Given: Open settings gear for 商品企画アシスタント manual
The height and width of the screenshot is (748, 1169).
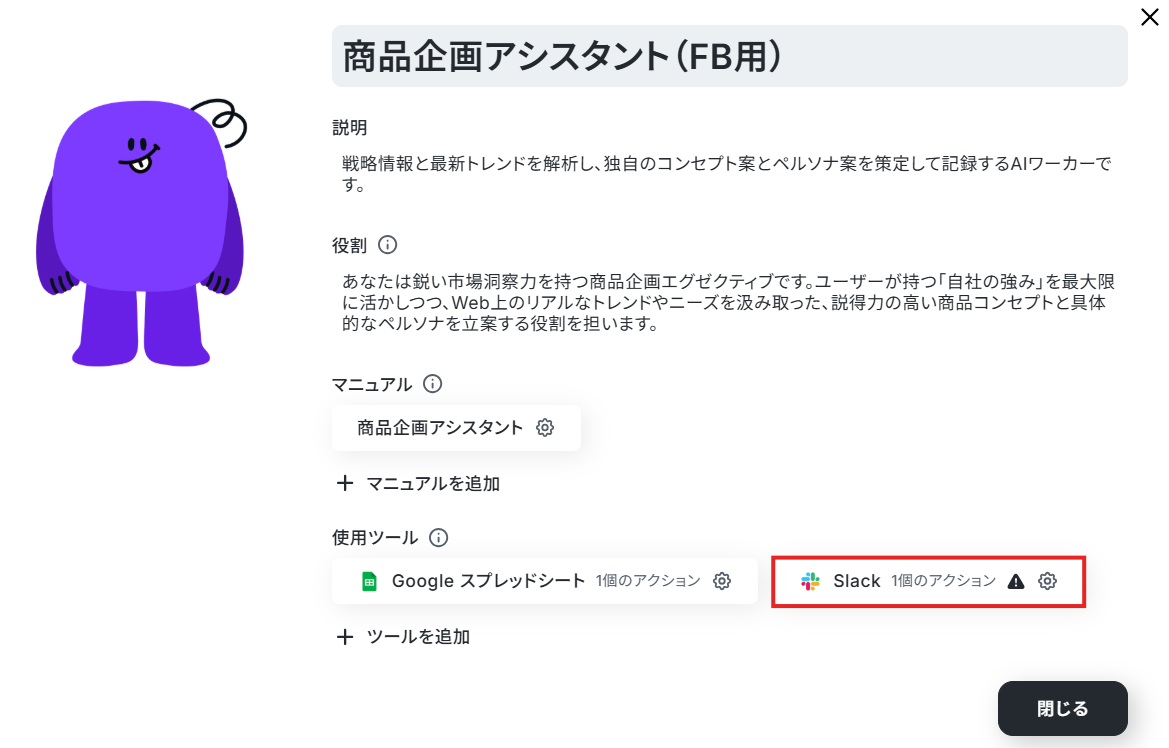Looking at the screenshot, I should point(545,427).
